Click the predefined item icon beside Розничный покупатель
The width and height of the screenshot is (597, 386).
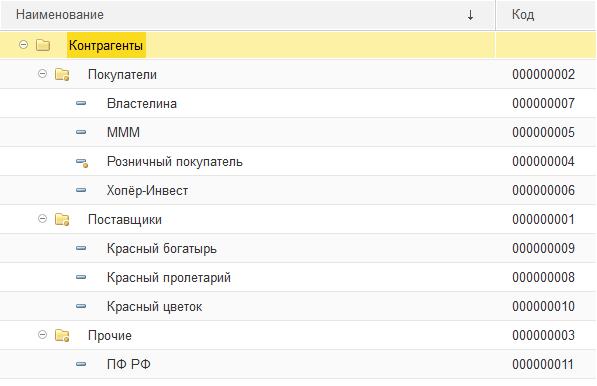[x=82, y=163]
